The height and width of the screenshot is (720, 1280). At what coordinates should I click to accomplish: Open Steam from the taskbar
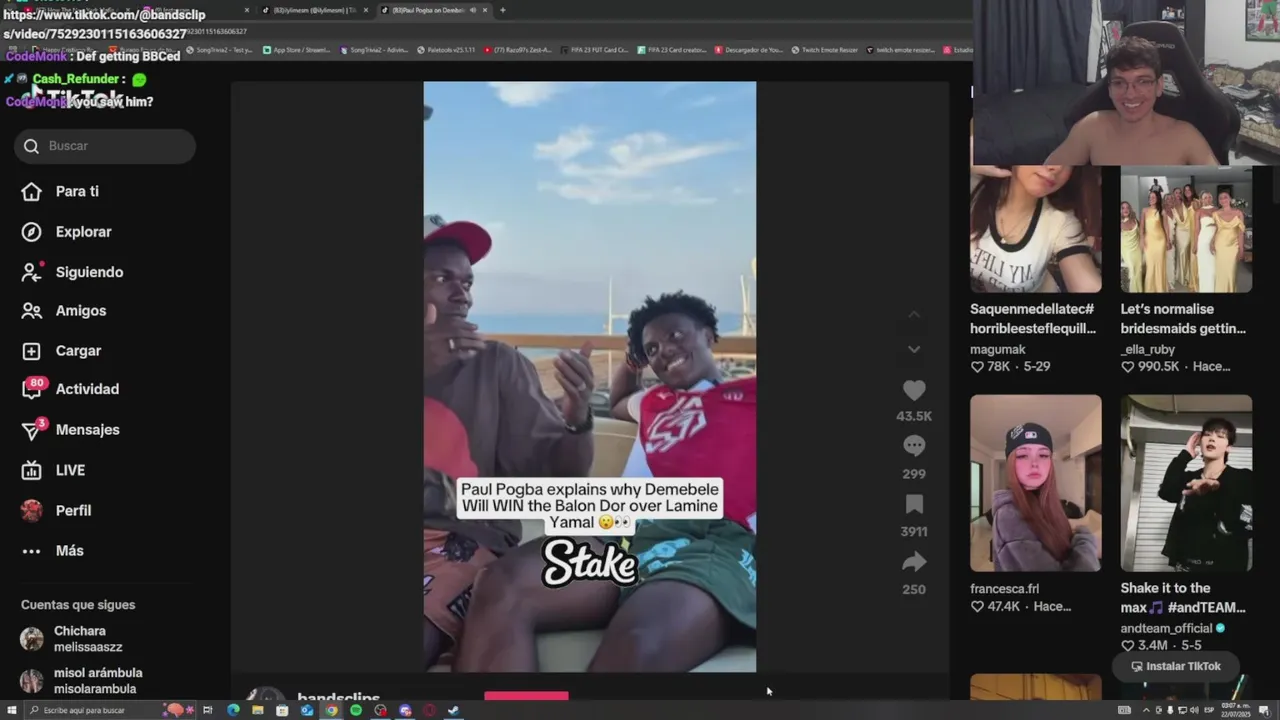pyautogui.click(x=454, y=710)
